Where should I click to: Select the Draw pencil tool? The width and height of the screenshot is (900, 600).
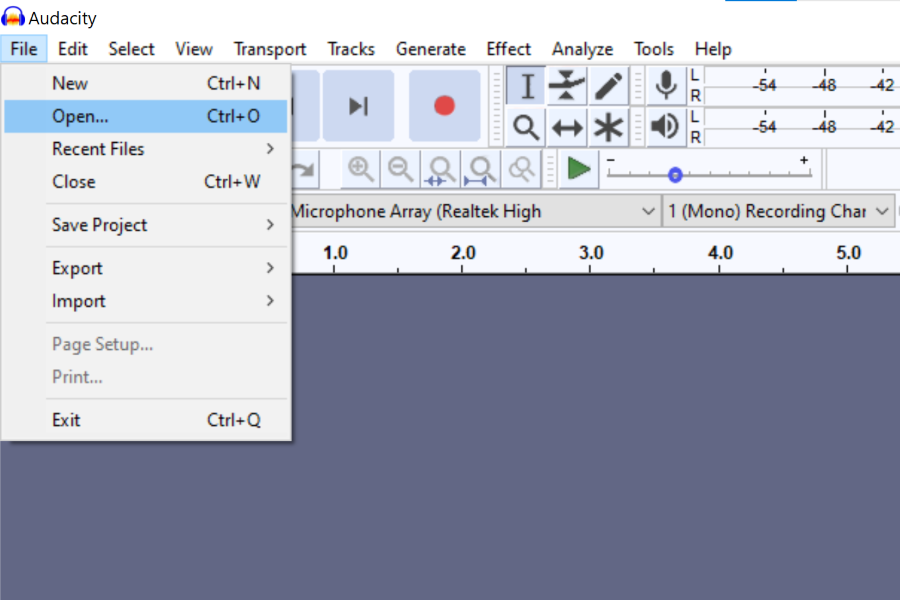tap(608, 86)
